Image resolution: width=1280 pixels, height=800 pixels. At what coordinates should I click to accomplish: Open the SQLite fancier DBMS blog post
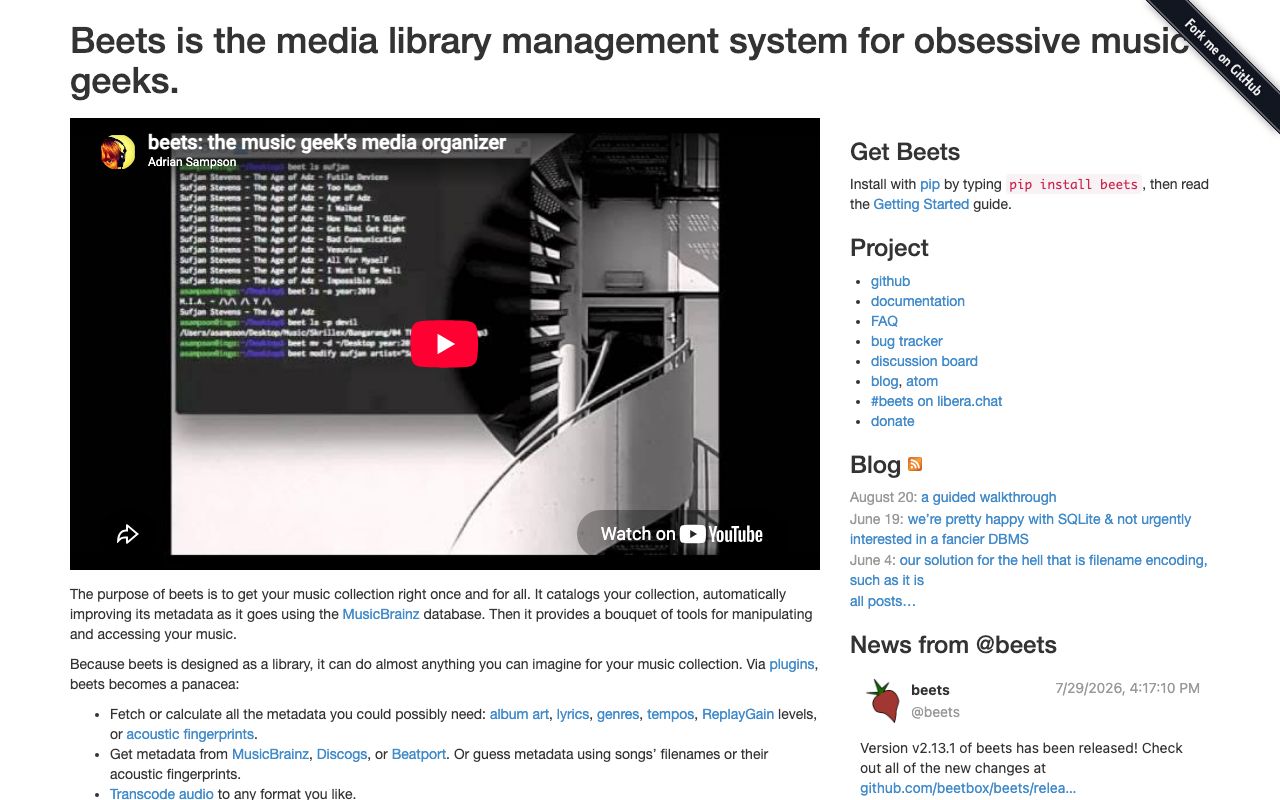tap(1020, 529)
